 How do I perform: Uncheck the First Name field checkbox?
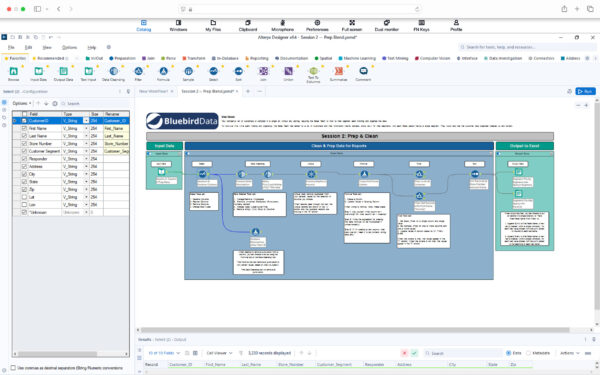point(24,128)
